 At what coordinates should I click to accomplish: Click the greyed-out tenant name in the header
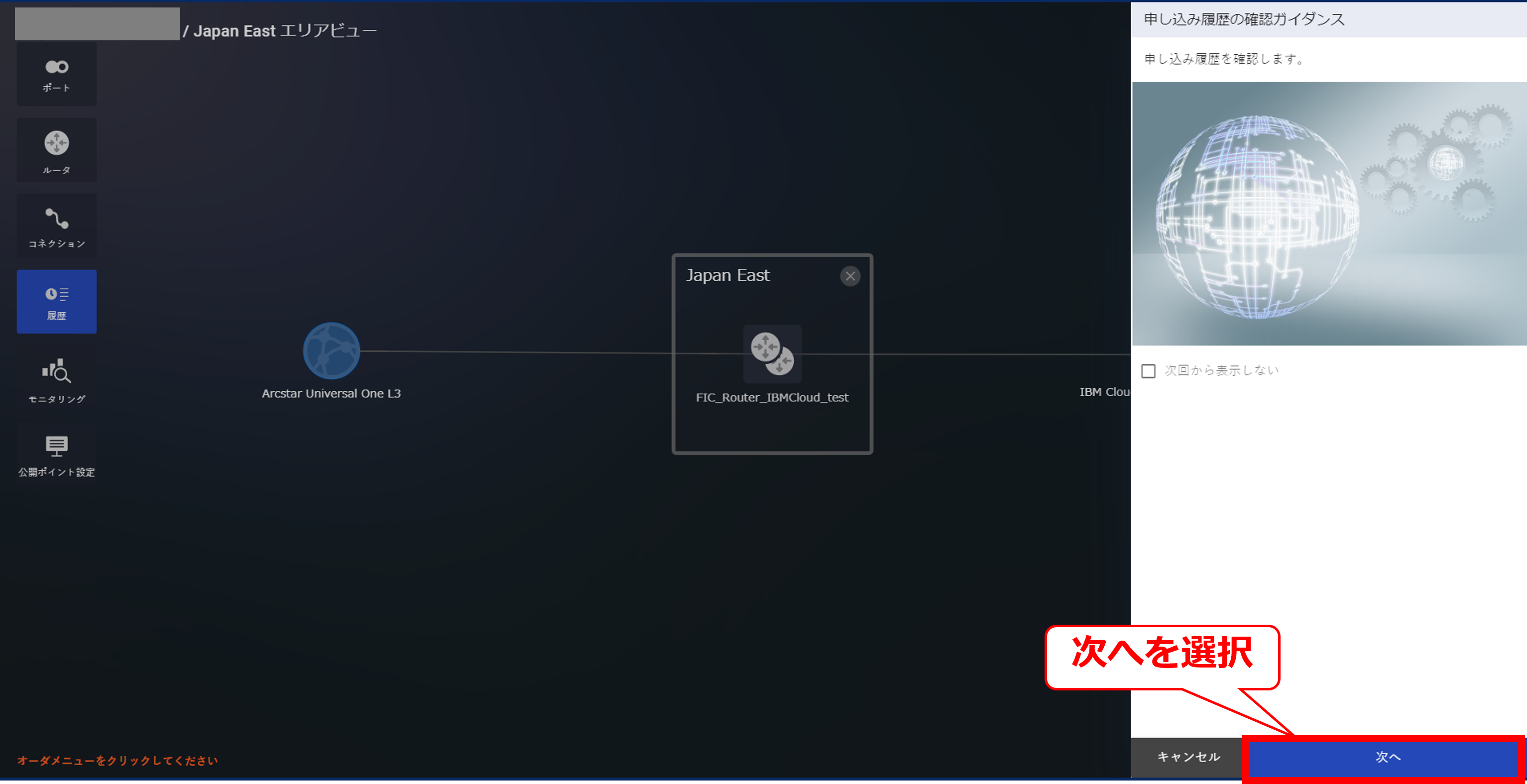(97, 24)
